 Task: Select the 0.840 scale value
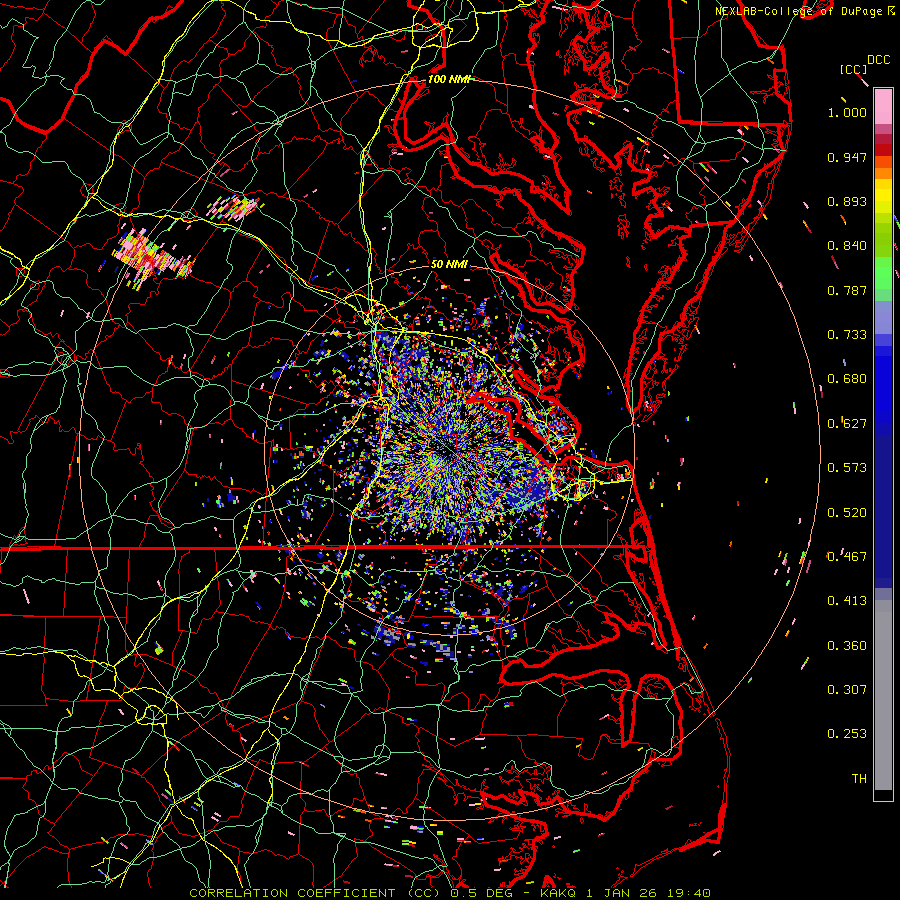(847, 246)
